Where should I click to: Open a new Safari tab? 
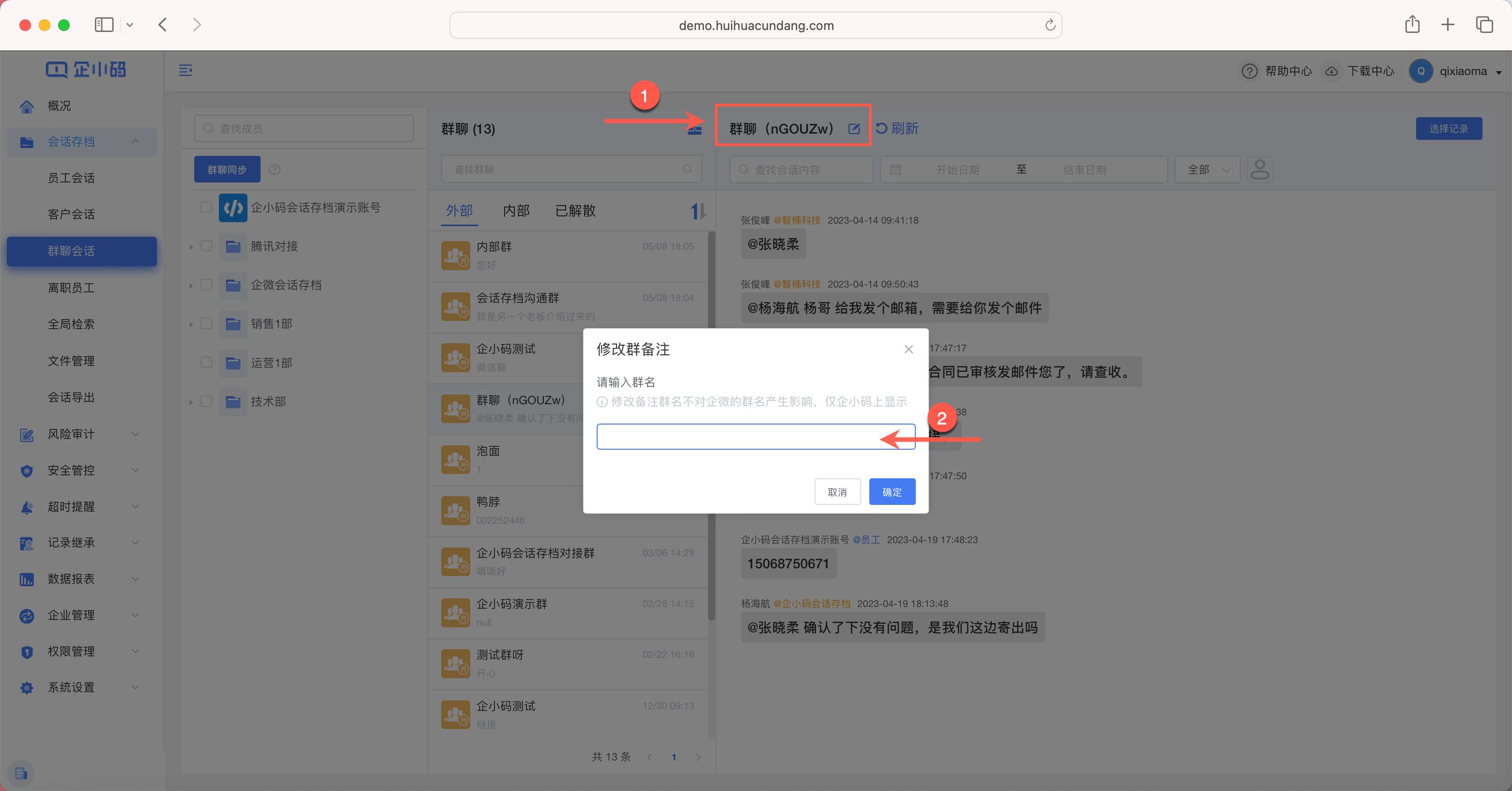(1448, 25)
